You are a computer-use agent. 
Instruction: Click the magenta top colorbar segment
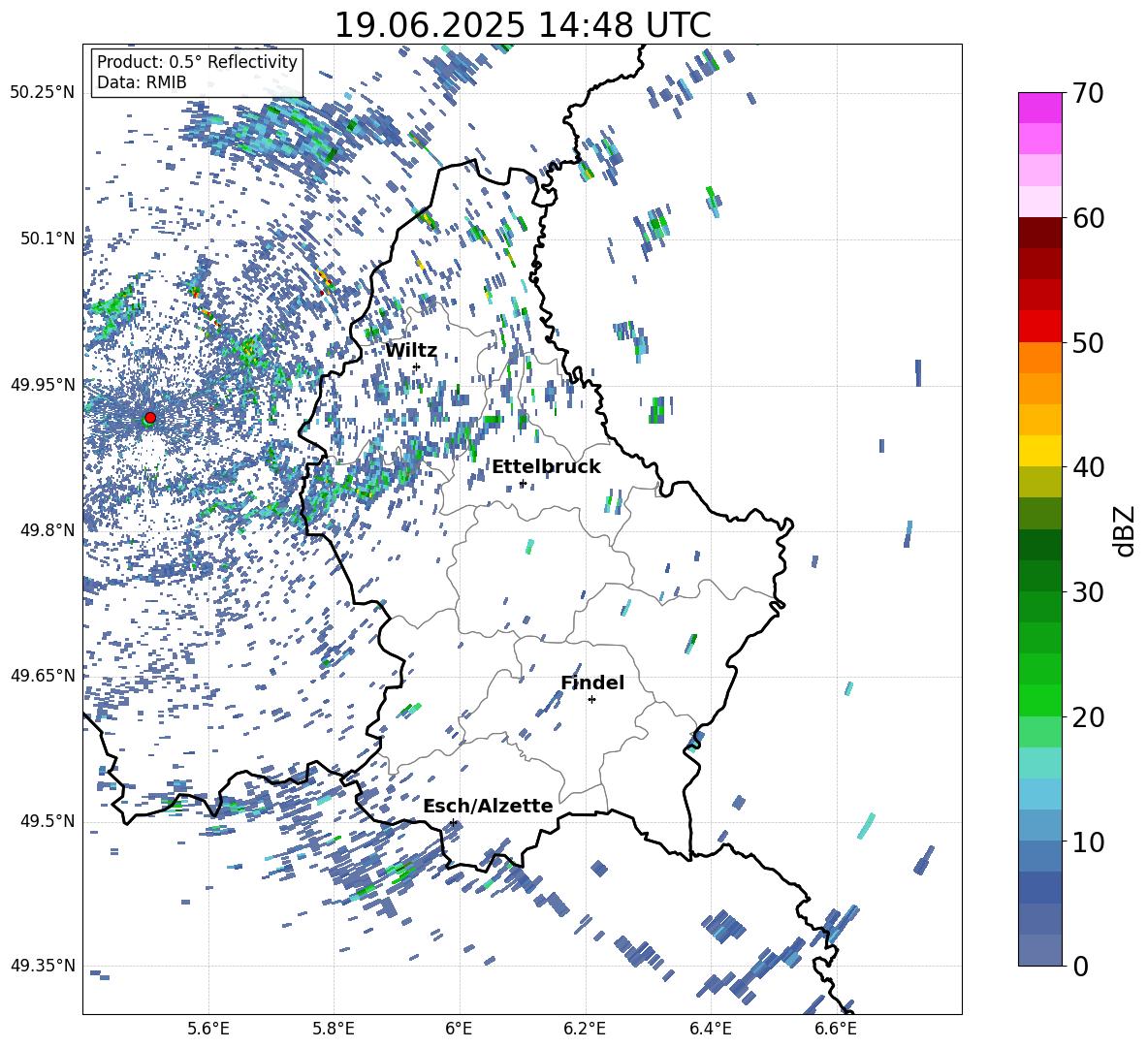click(1040, 109)
